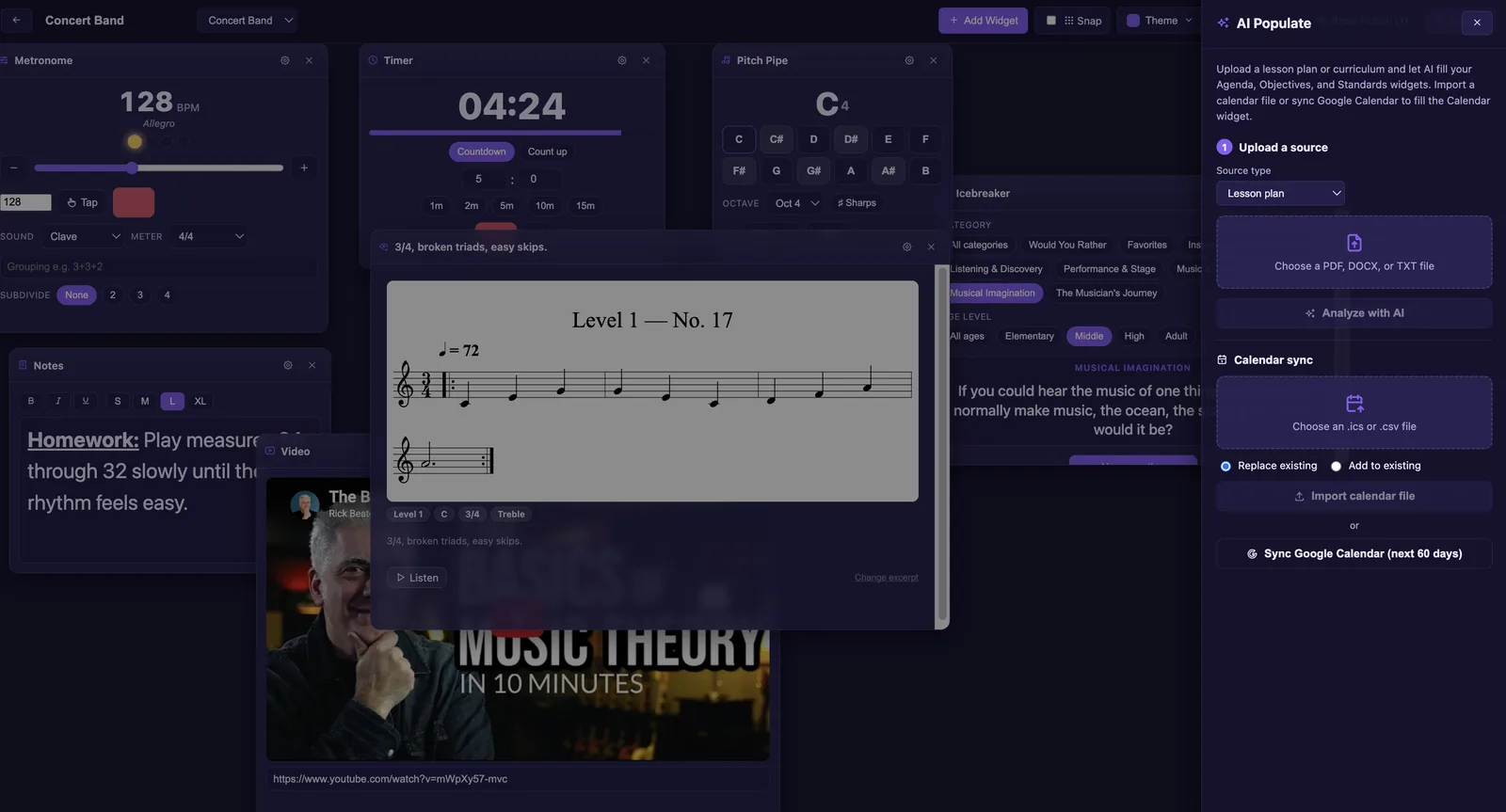Open sight-reading widget settings gear
This screenshot has height=812, width=1506.
907,247
